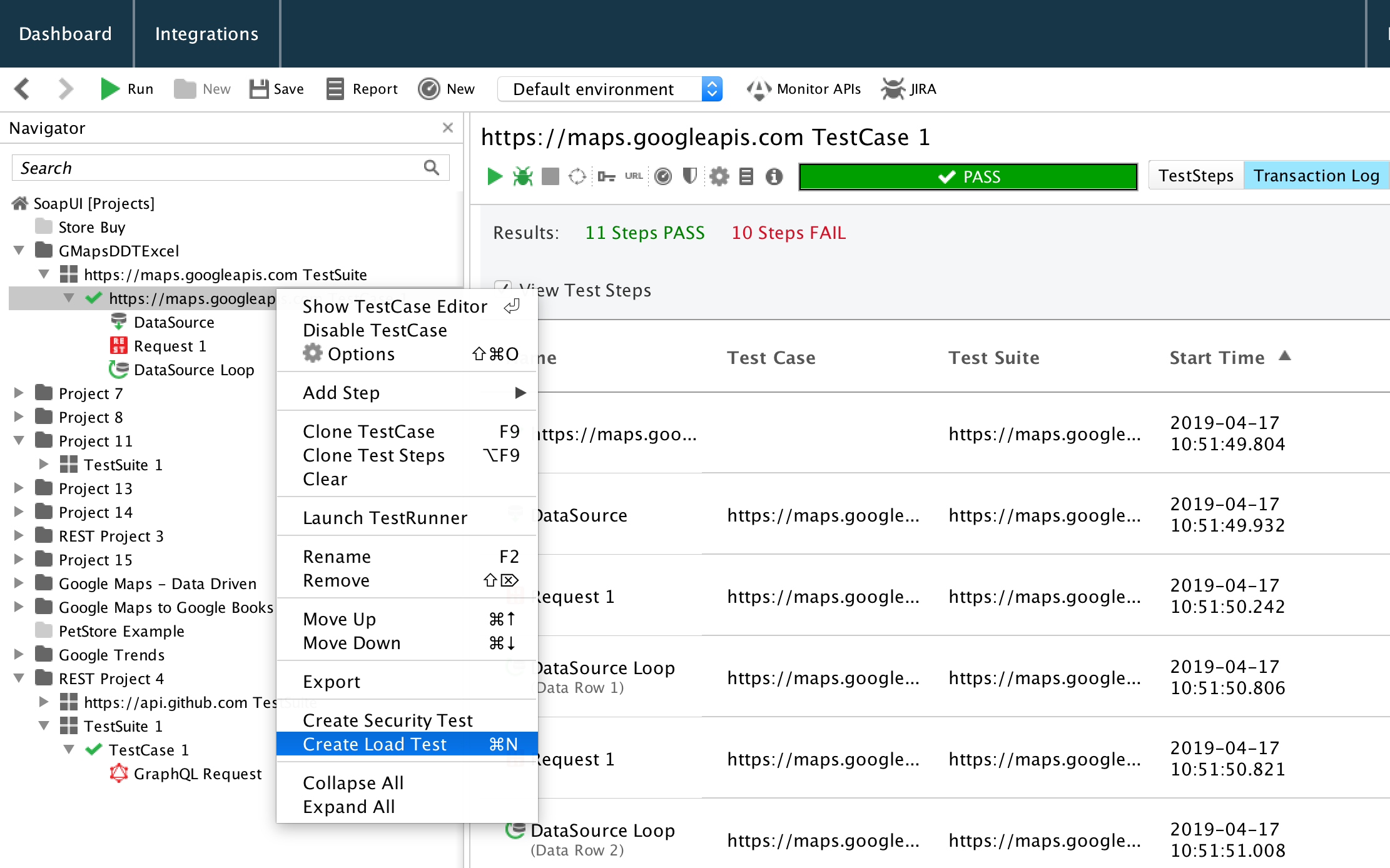The image size is (1390, 868).
Task: Click the security shield icon
Action: [690, 177]
